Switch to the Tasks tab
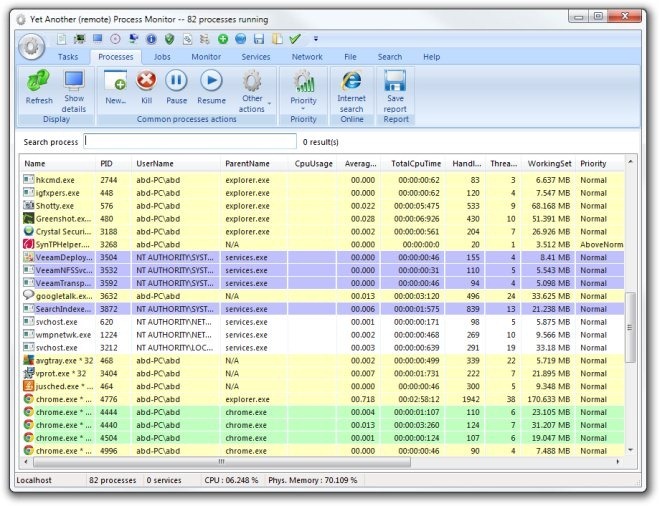The image size is (660, 506). pyautogui.click(x=68, y=57)
